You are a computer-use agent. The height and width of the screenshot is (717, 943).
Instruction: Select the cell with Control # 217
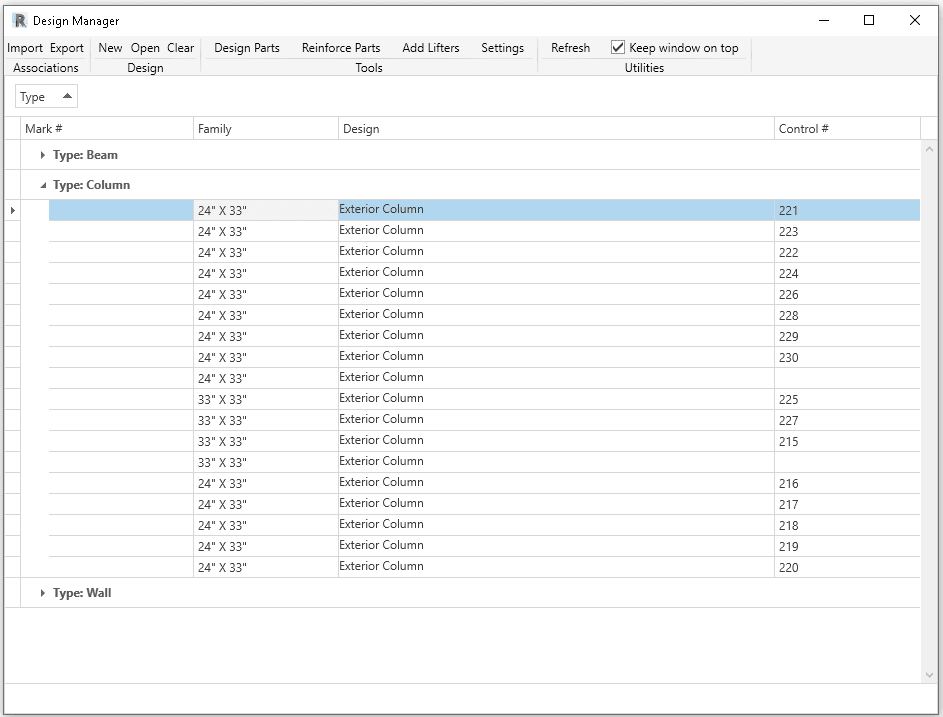tap(847, 505)
